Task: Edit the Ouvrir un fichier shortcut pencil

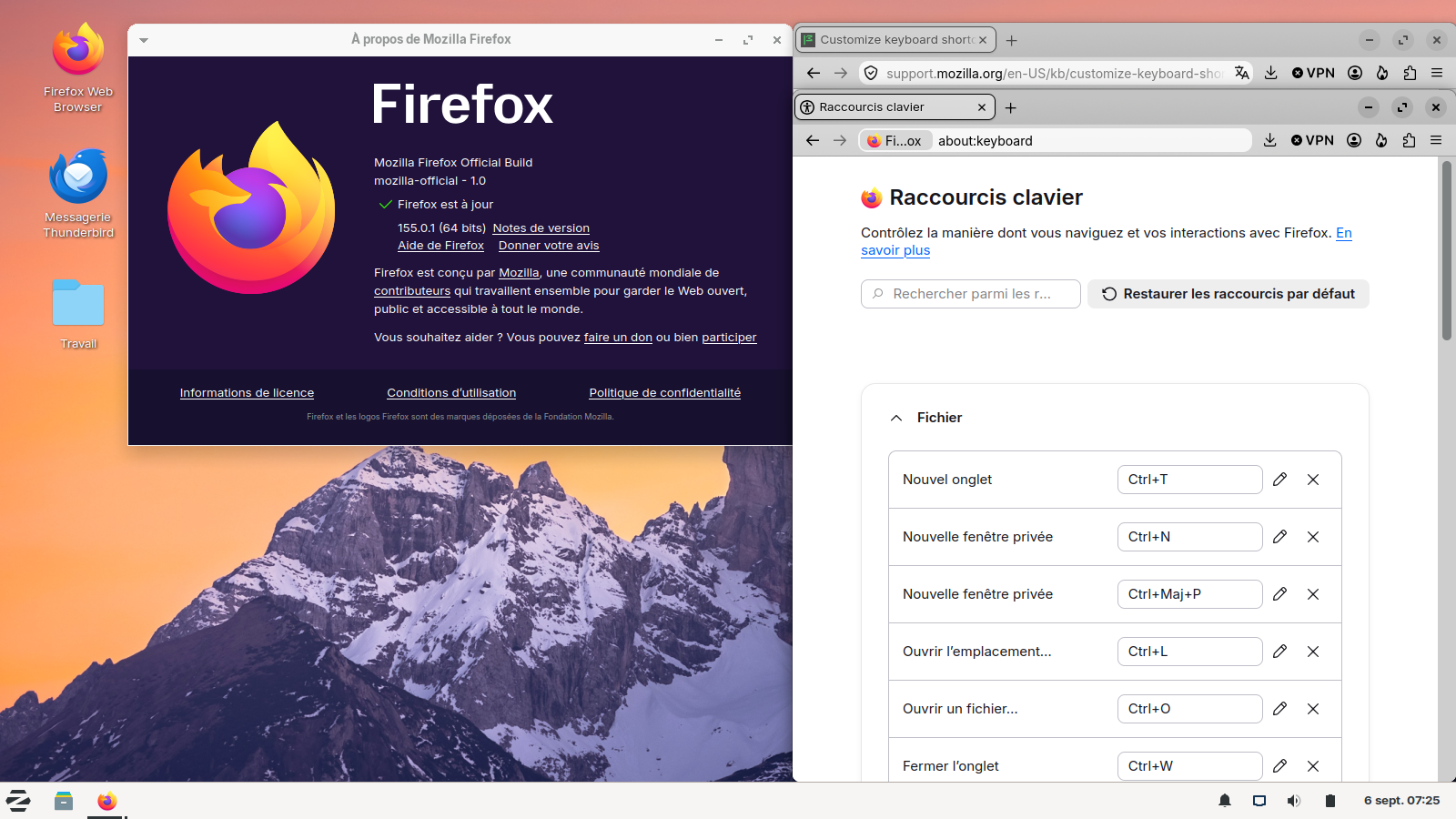Action: click(1279, 709)
